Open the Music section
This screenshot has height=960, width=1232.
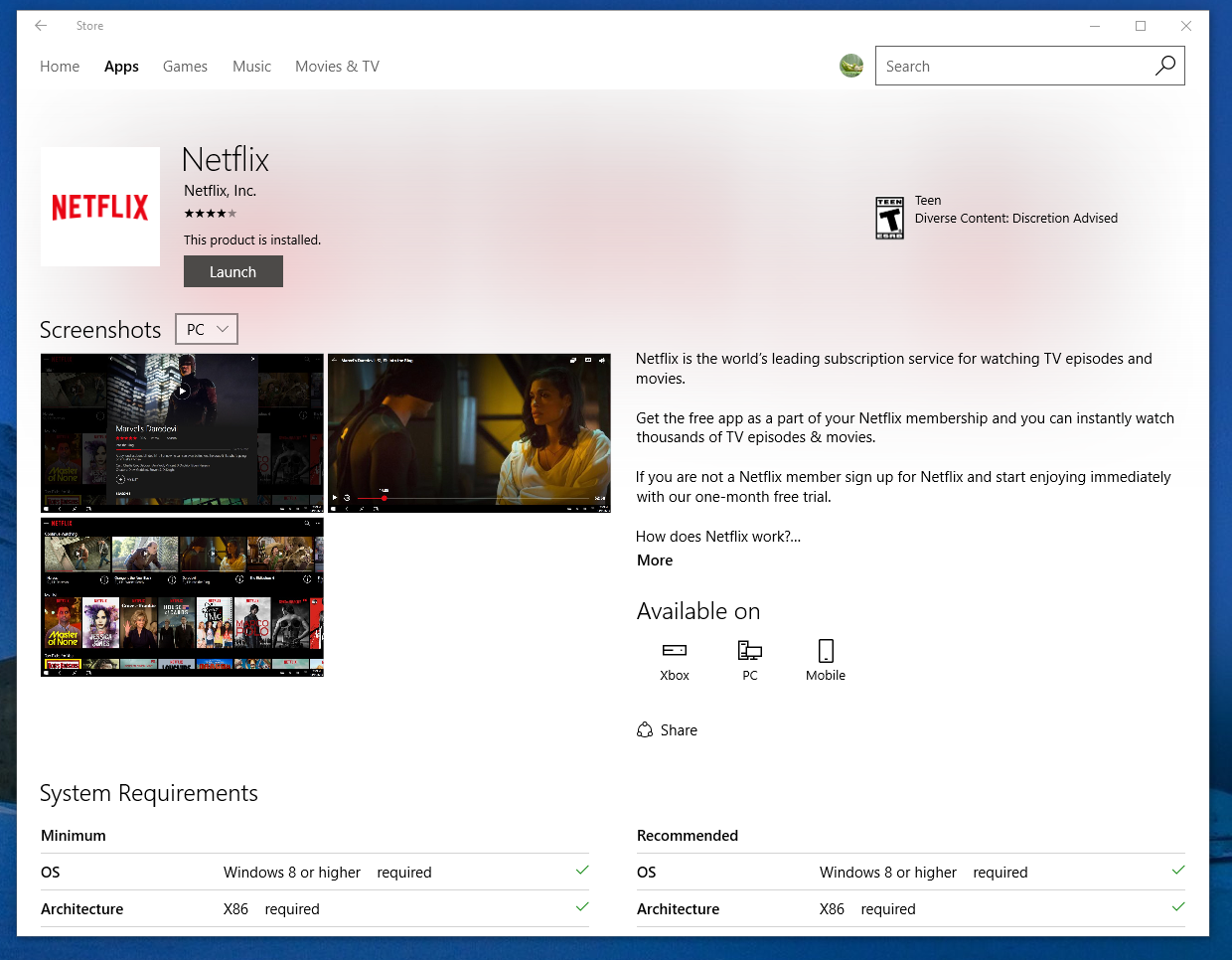[x=251, y=66]
